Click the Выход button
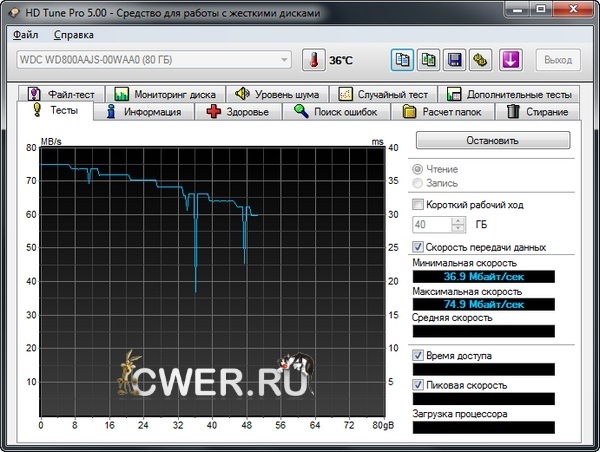The width and height of the screenshot is (600, 452). [558, 60]
